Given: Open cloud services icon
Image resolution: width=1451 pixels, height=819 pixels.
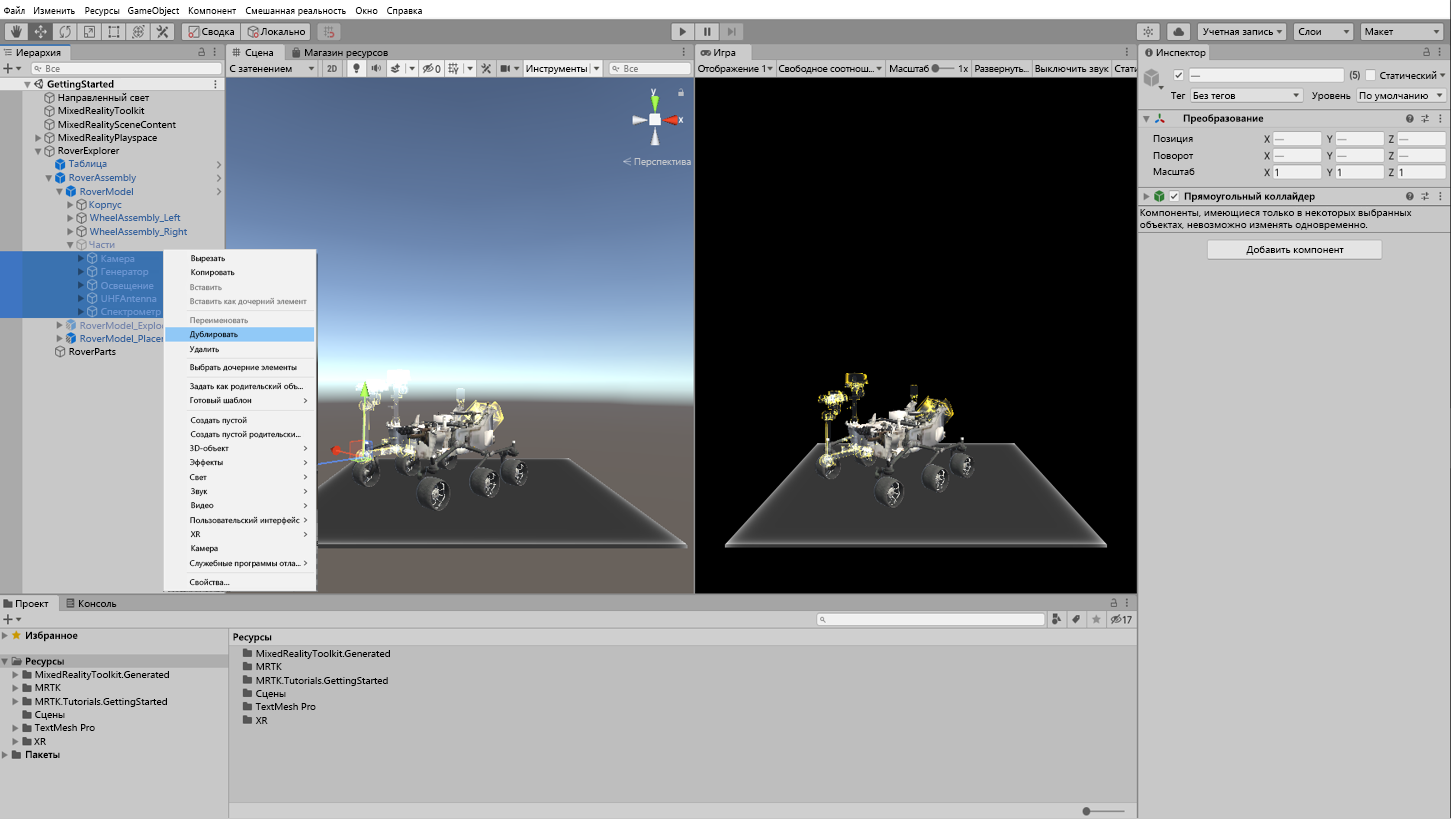Looking at the screenshot, I should pos(1178,32).
